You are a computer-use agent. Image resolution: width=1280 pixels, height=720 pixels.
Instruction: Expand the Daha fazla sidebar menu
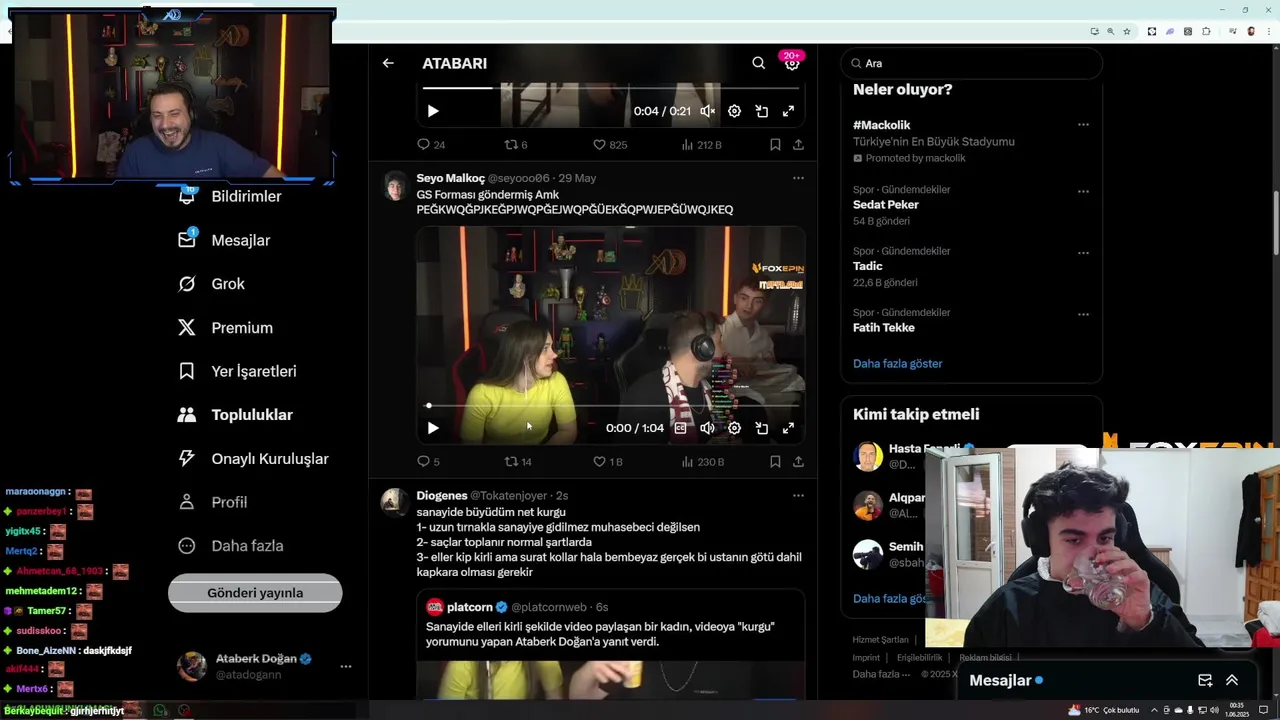tap(230, 546)
